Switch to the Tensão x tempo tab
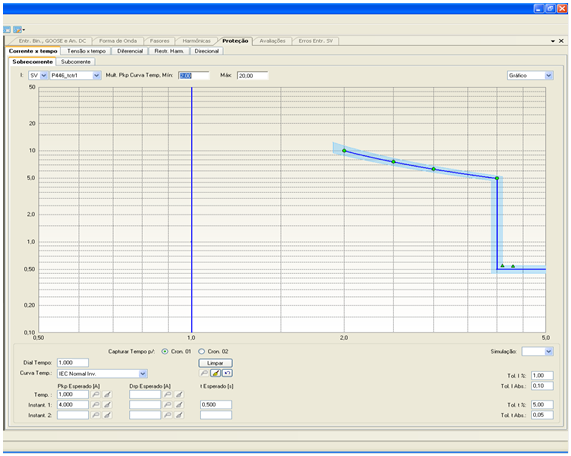The height and width of the screenshot is (456, 571). pyautogui.click(x=86, y=51)
